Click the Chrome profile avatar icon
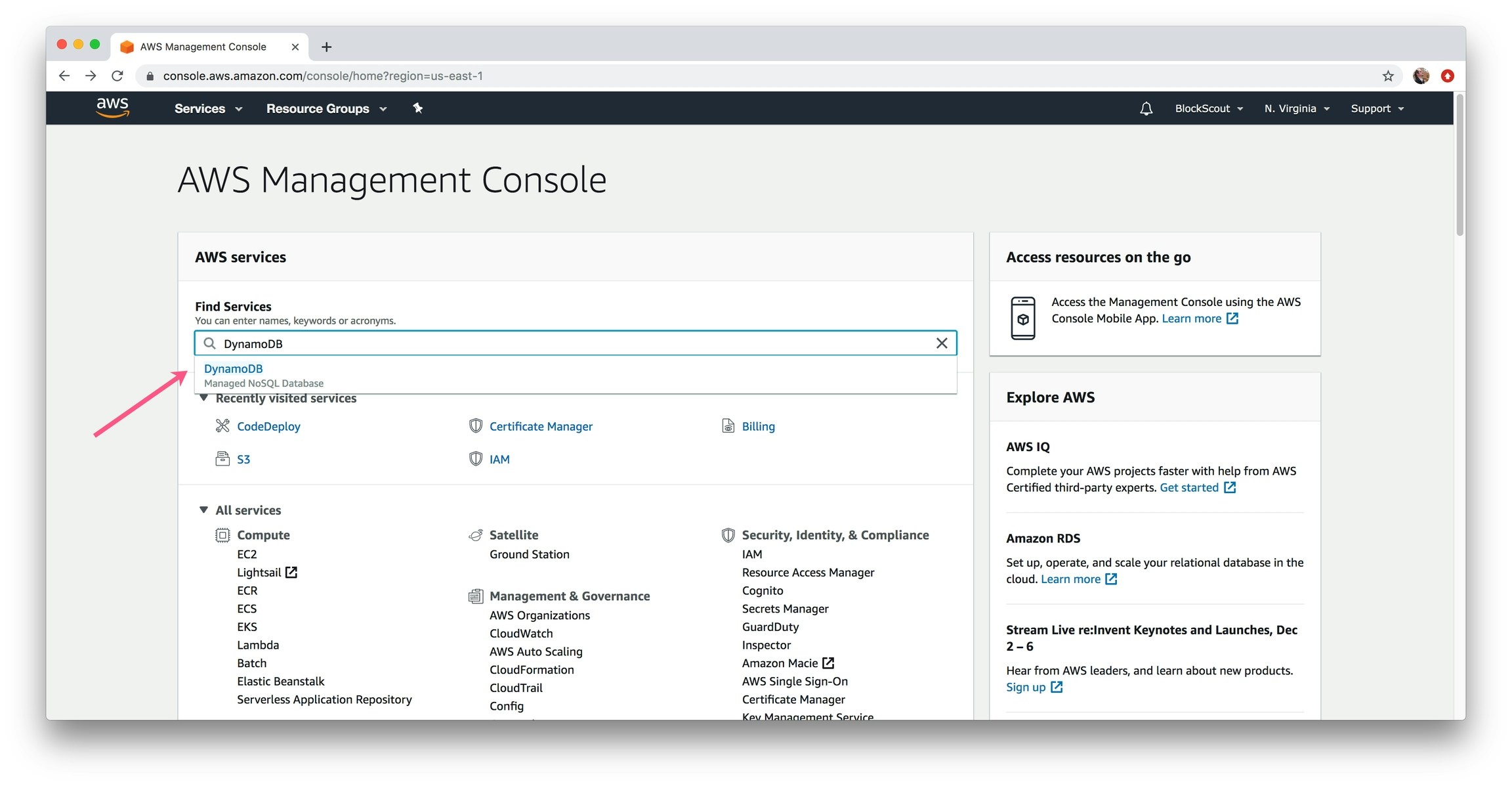1512x786 pixels. point(1421,76)
